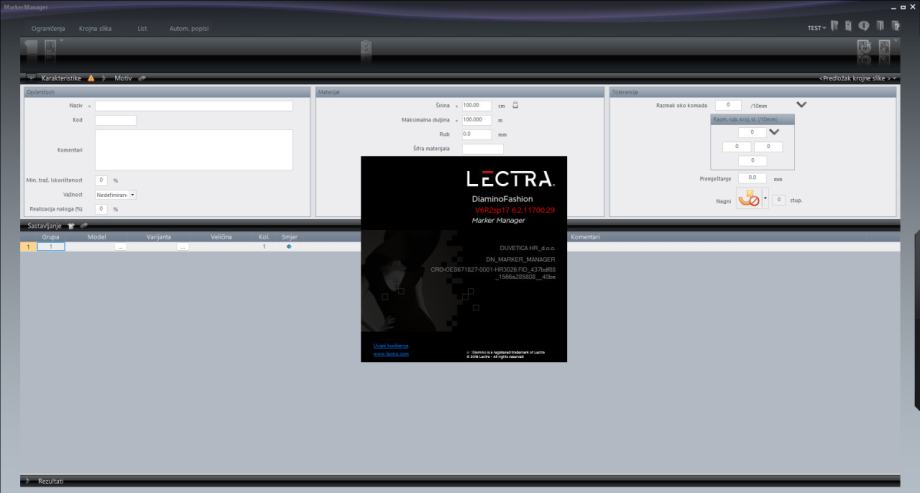Click chevron inside edge spacing box

[774, 132]
